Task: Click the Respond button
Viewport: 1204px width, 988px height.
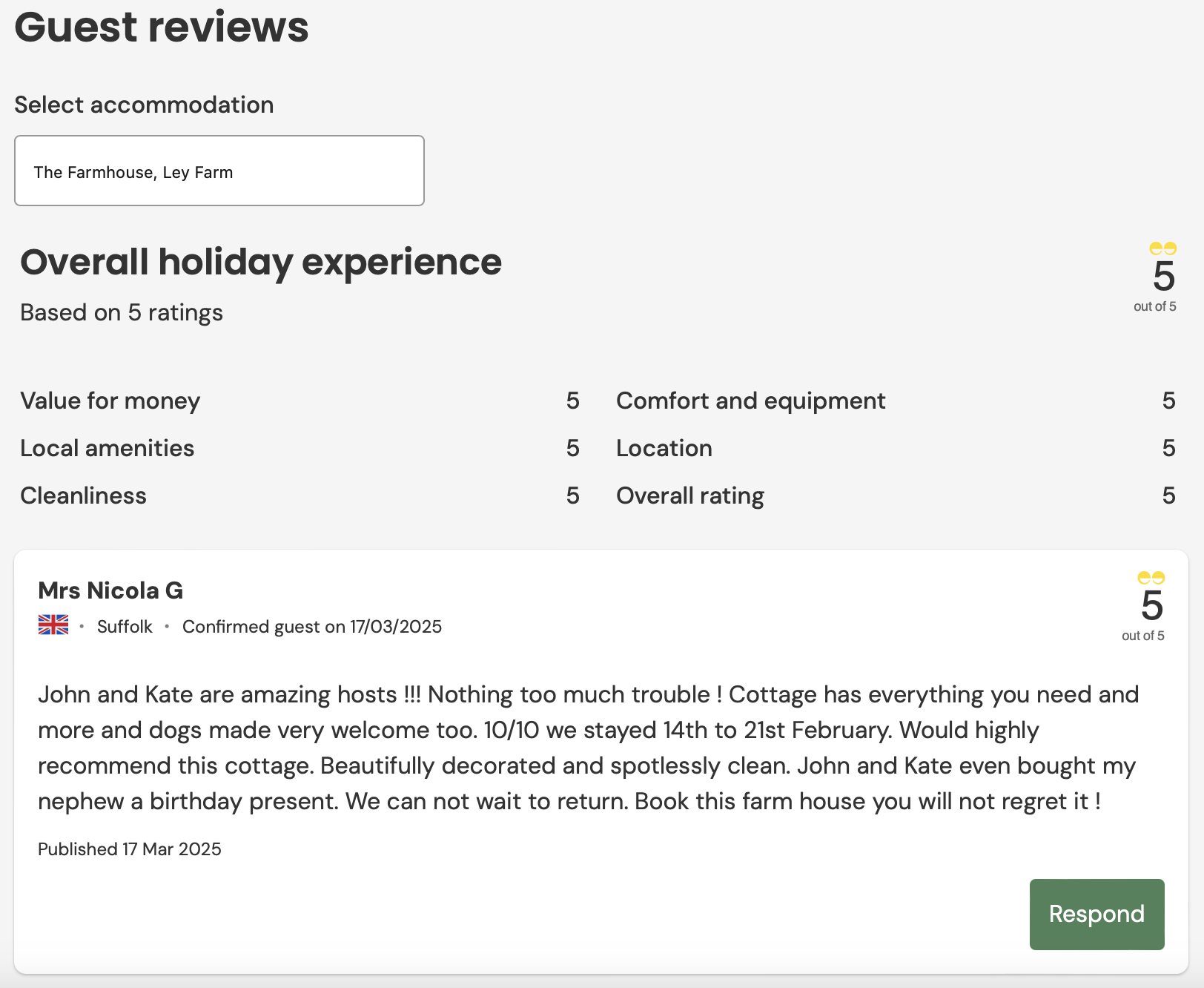Action: [x=1096, y=914]
